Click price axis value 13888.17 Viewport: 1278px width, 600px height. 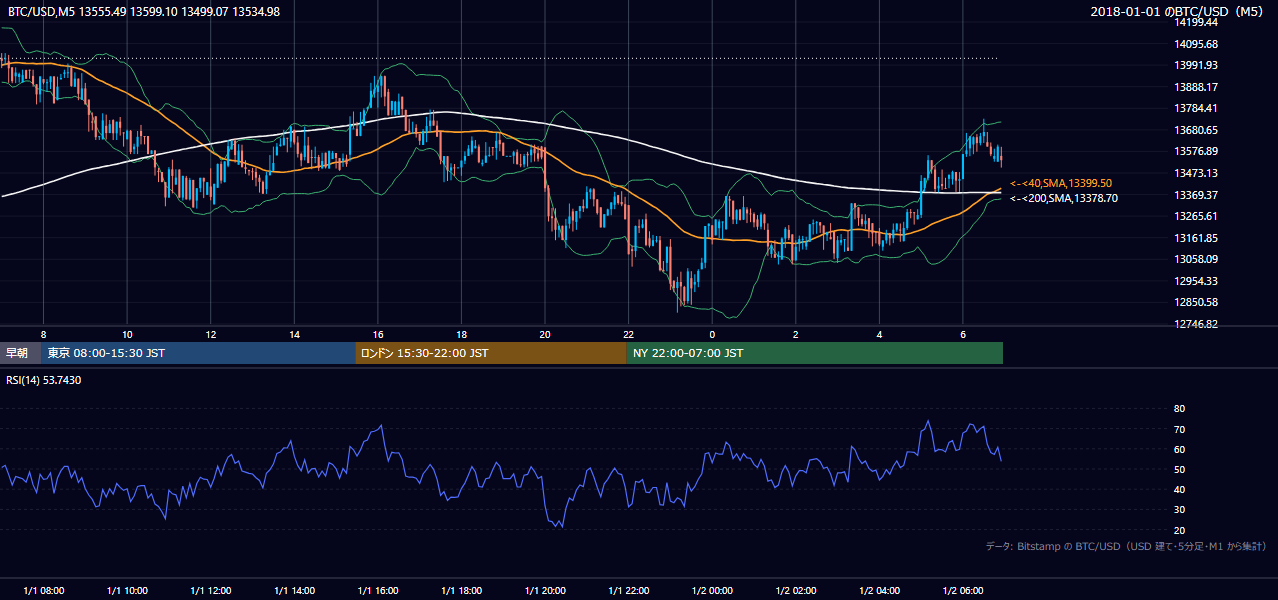(1196, 87)
